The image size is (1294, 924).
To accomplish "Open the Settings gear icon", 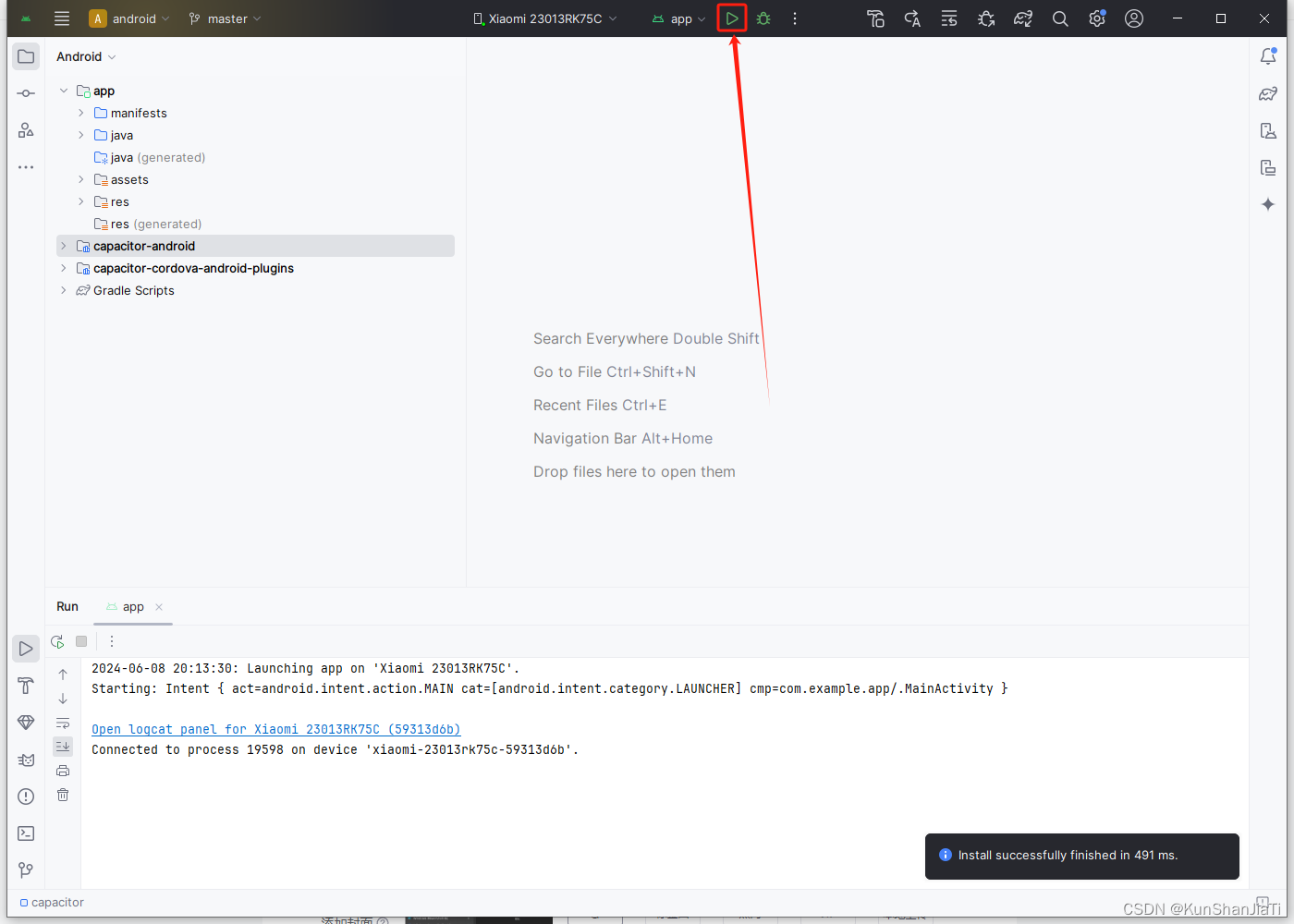I will point(1096,18).
